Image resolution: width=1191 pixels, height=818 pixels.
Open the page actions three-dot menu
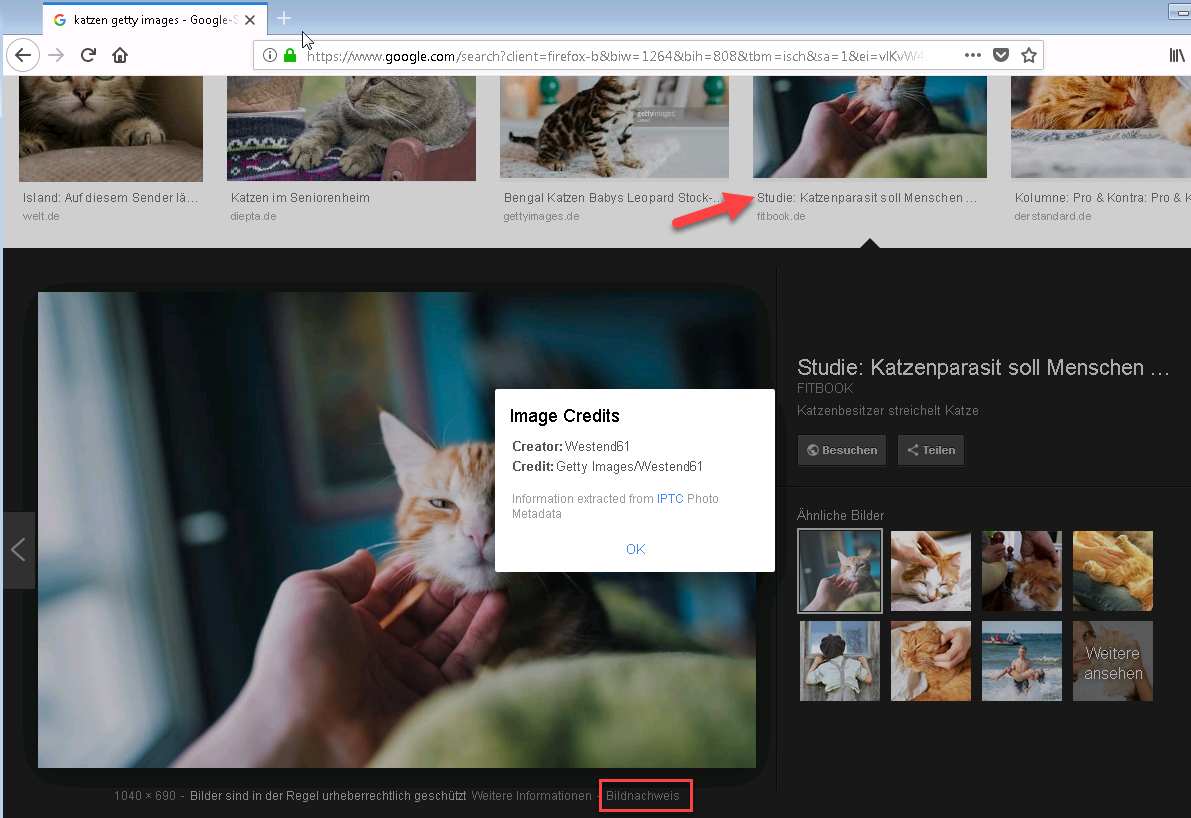(x=972, y=55)
